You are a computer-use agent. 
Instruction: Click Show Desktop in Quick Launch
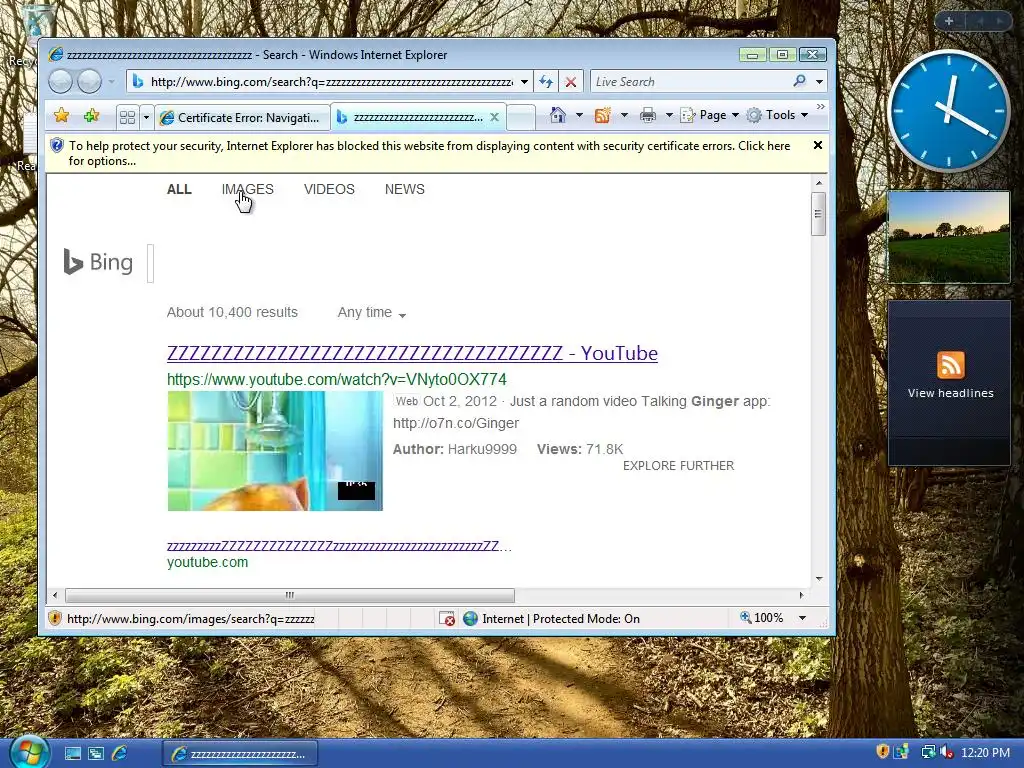pyautogui.click(x=72, y=754)
